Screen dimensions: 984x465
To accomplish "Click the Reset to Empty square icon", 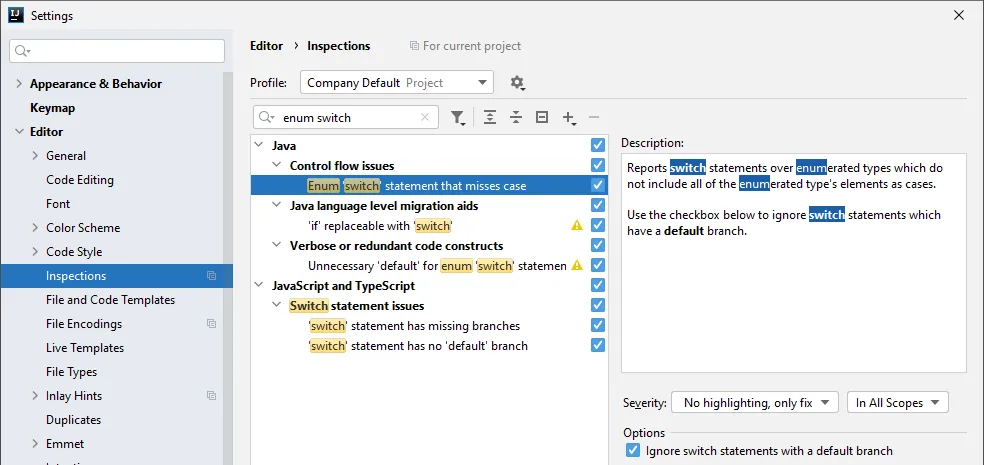I will (x=542, y=118).
